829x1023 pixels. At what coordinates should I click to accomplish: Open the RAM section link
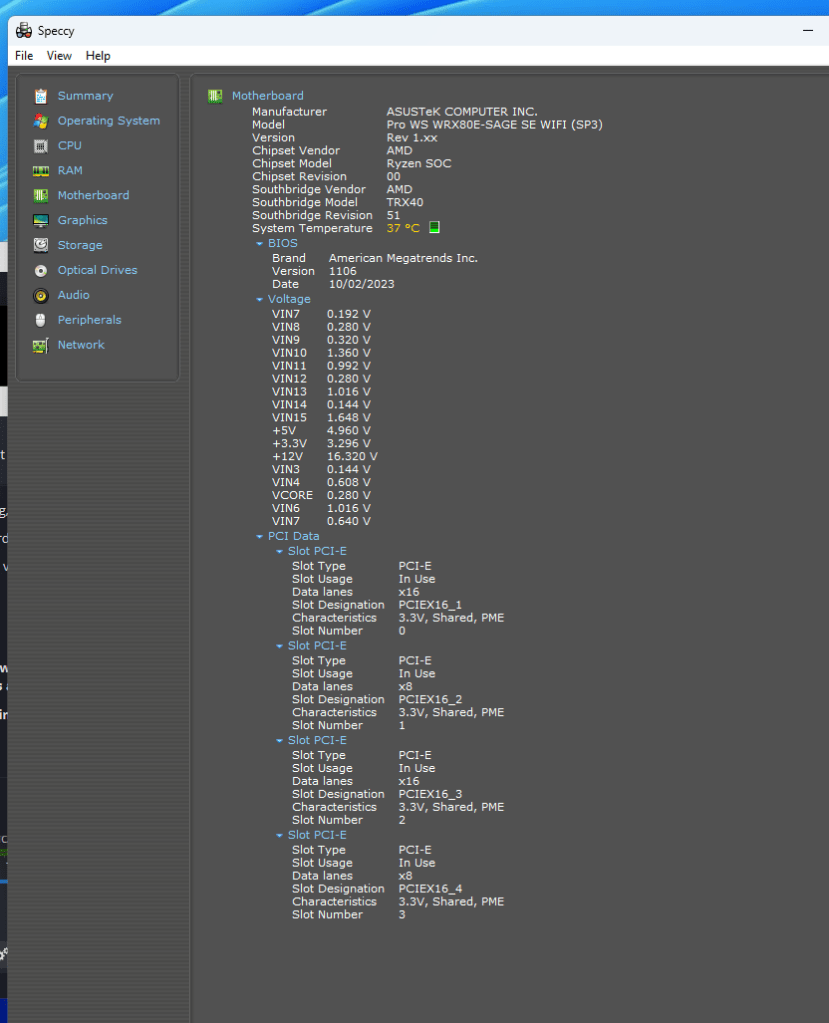[70, 170]
